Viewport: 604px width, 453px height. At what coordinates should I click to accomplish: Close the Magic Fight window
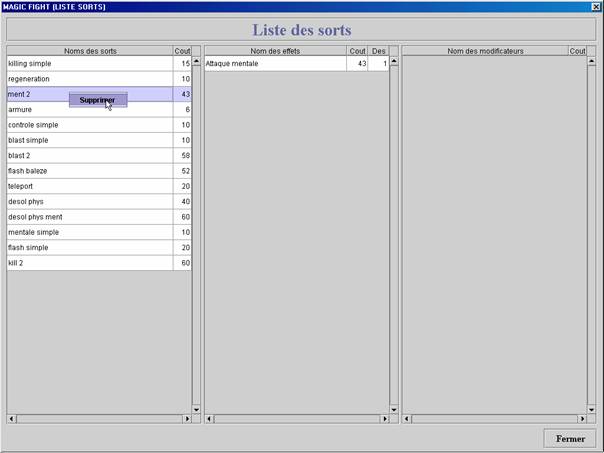point(596,7)
